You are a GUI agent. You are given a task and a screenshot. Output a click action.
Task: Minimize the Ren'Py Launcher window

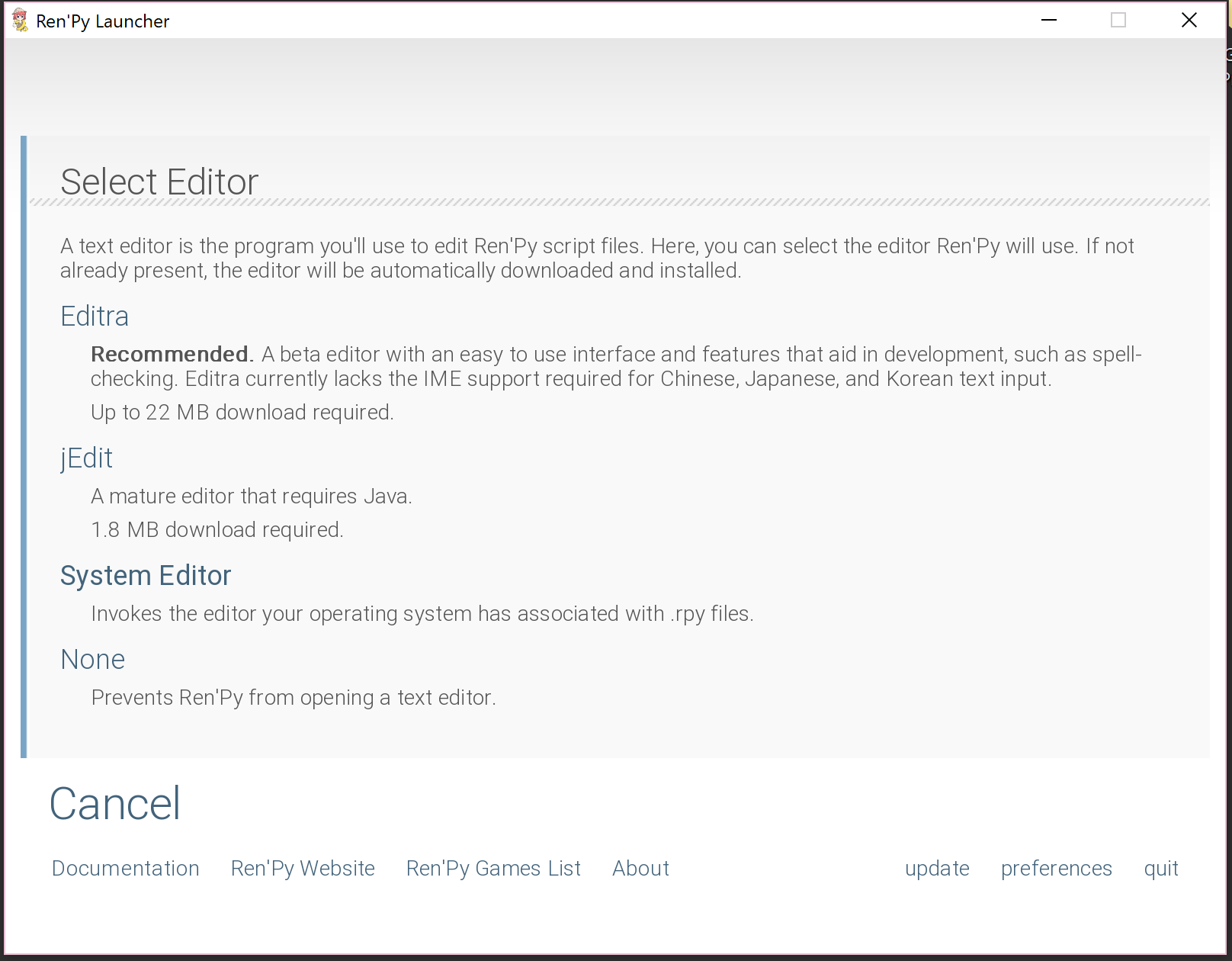(1048, 20)
